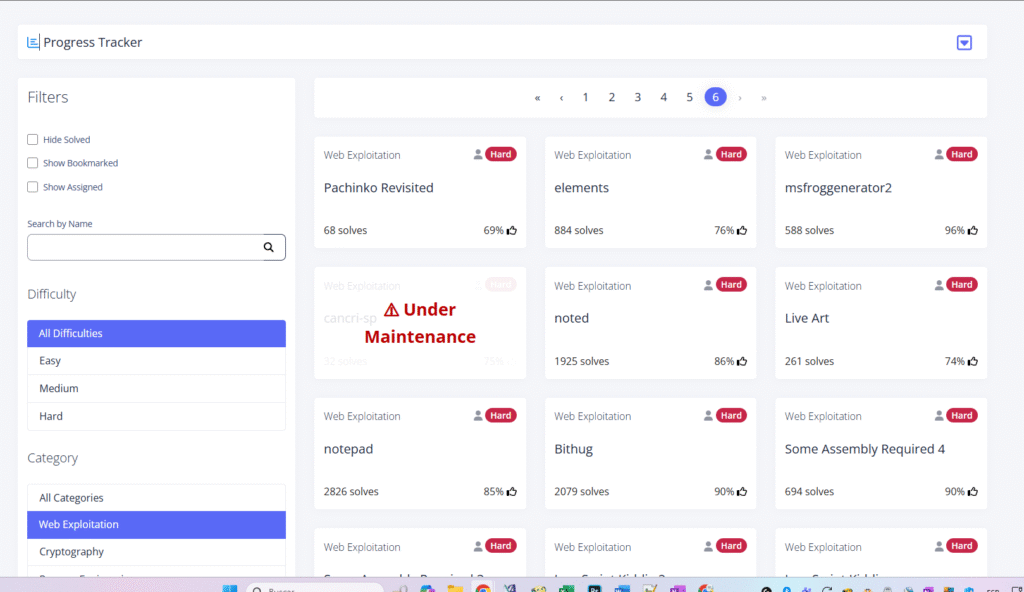Select the Cryptography category
The width and height of the screenshot is (1024, 592).
71,552
